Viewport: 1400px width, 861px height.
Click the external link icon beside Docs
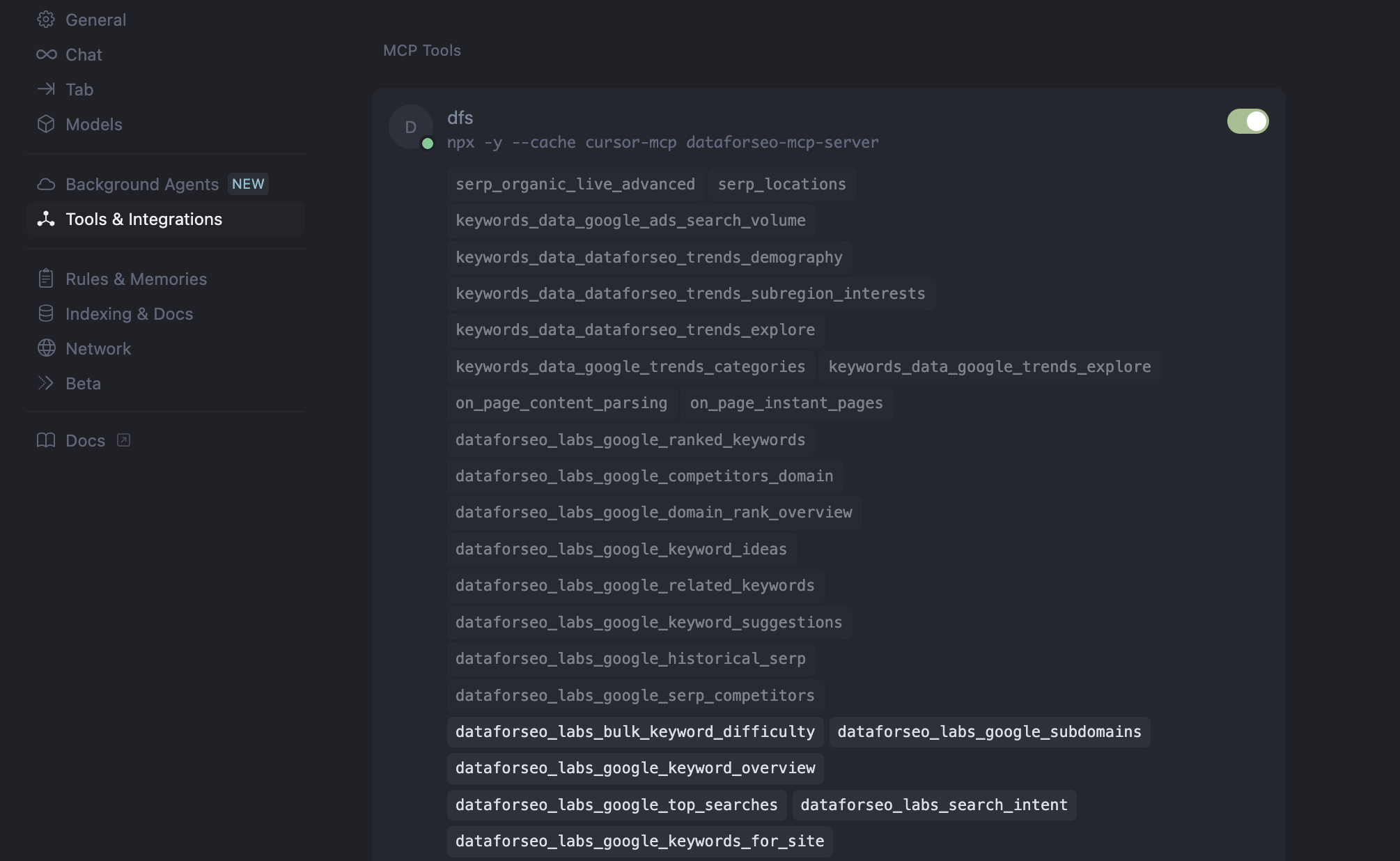(123, 440)
